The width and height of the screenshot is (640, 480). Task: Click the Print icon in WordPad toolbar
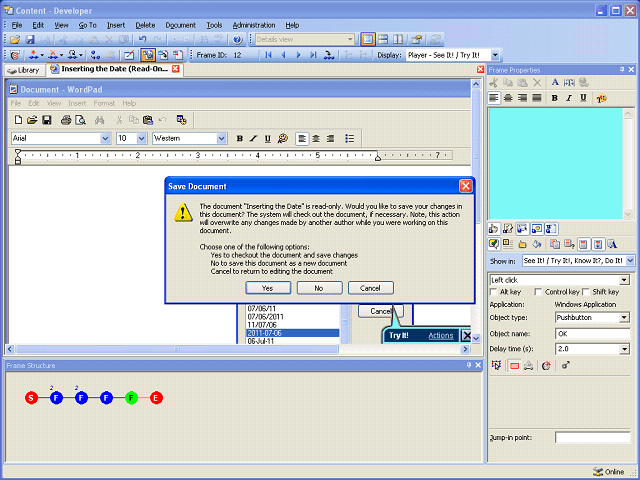66,120
